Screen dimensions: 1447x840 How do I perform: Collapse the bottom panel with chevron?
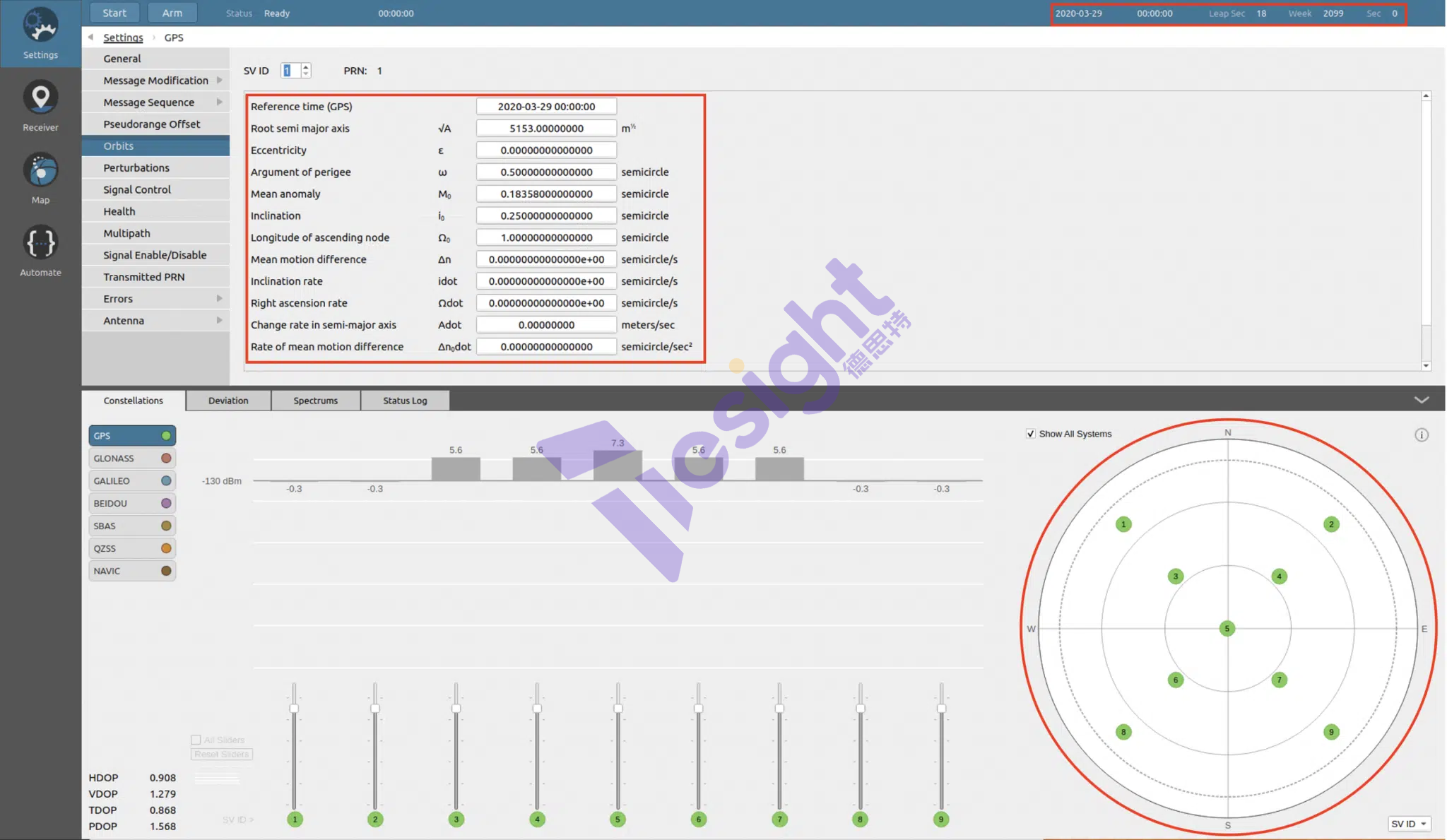[1422, 400]
